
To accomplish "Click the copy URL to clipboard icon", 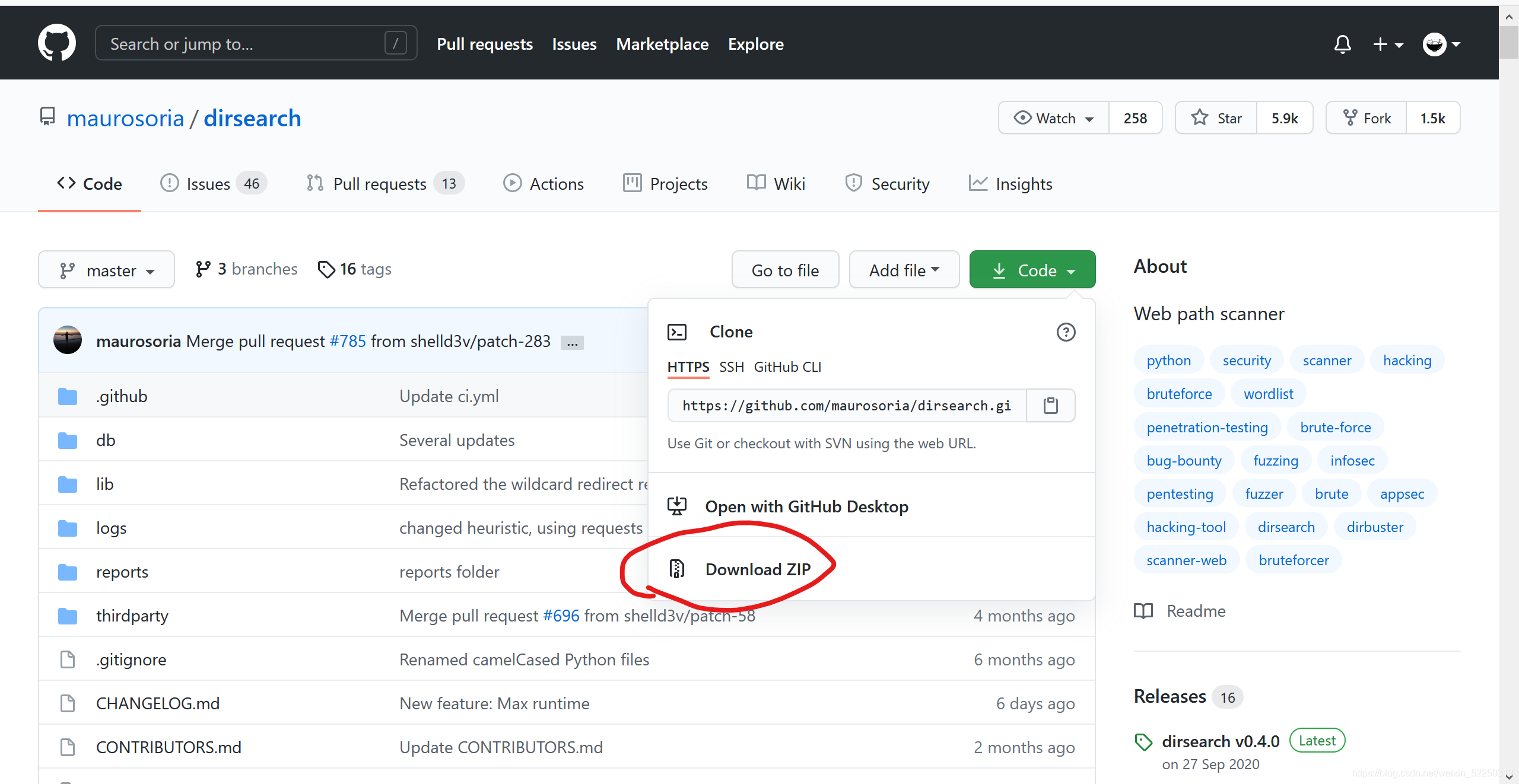I will 1050,405.
